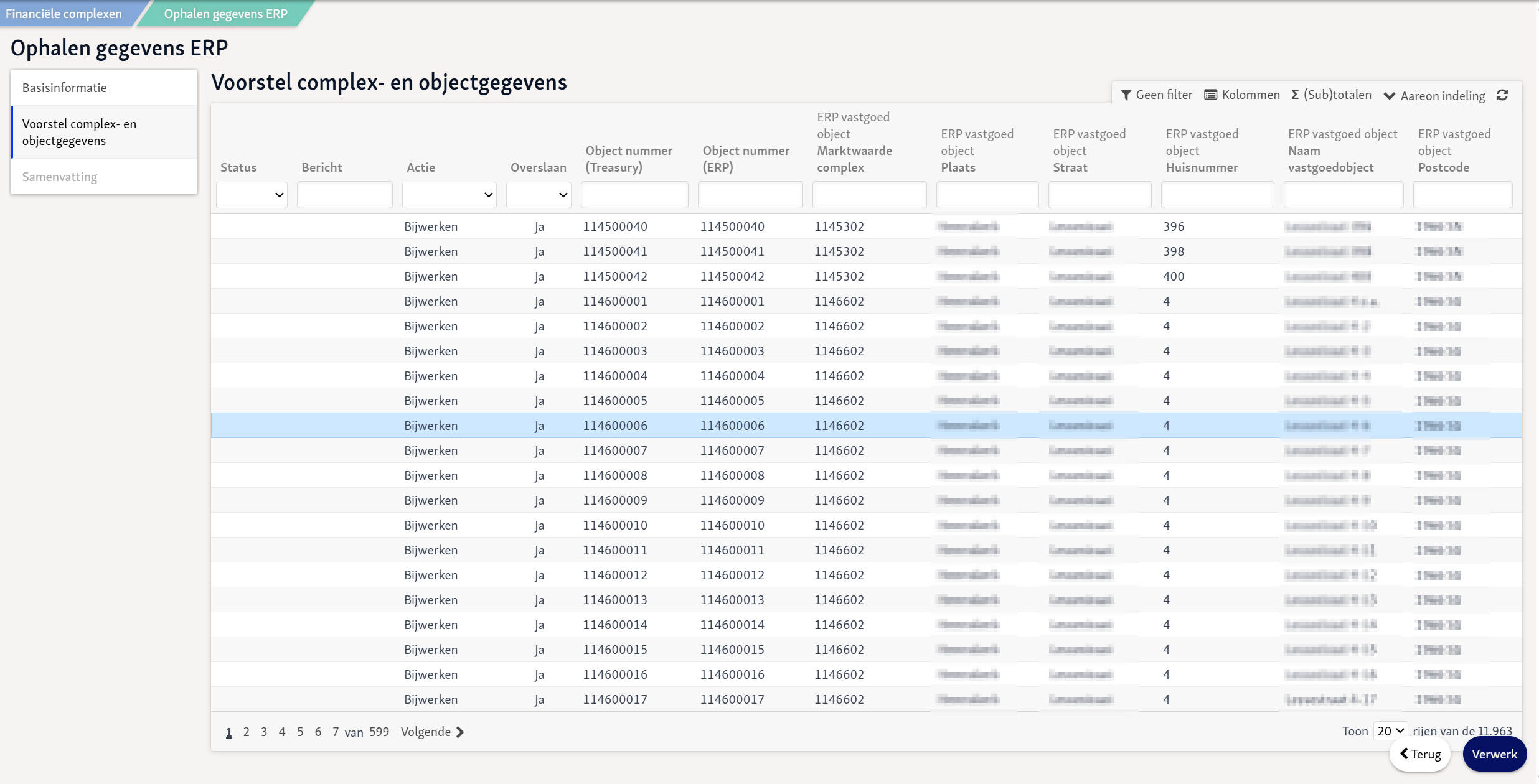This screenshot has height=784, width=1539.
Task: Go to page 6 of results
Action: pyautogui.click(x=318, y=732)
